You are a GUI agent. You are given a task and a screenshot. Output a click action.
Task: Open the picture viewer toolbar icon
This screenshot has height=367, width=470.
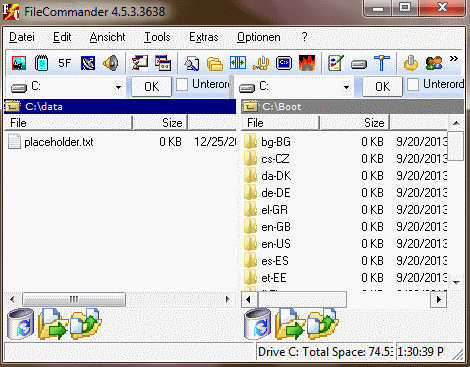click(19, 63)
